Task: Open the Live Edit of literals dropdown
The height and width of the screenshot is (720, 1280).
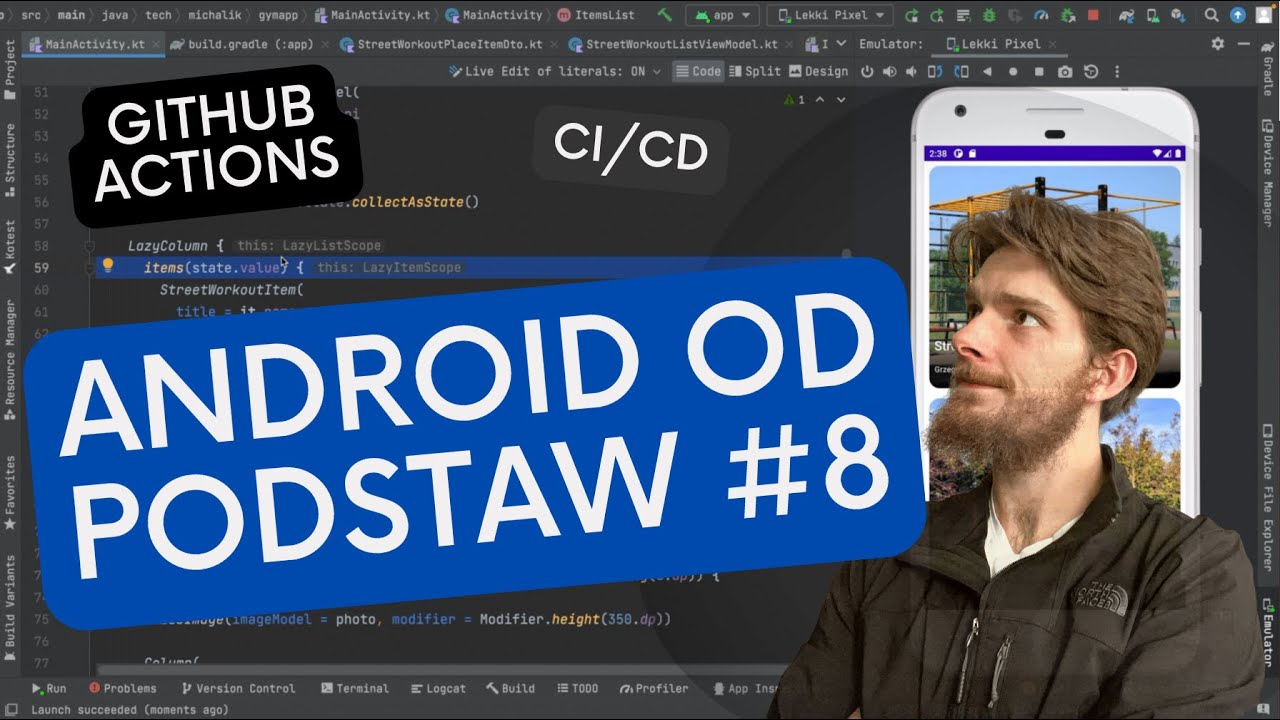Action: [555, 71]
